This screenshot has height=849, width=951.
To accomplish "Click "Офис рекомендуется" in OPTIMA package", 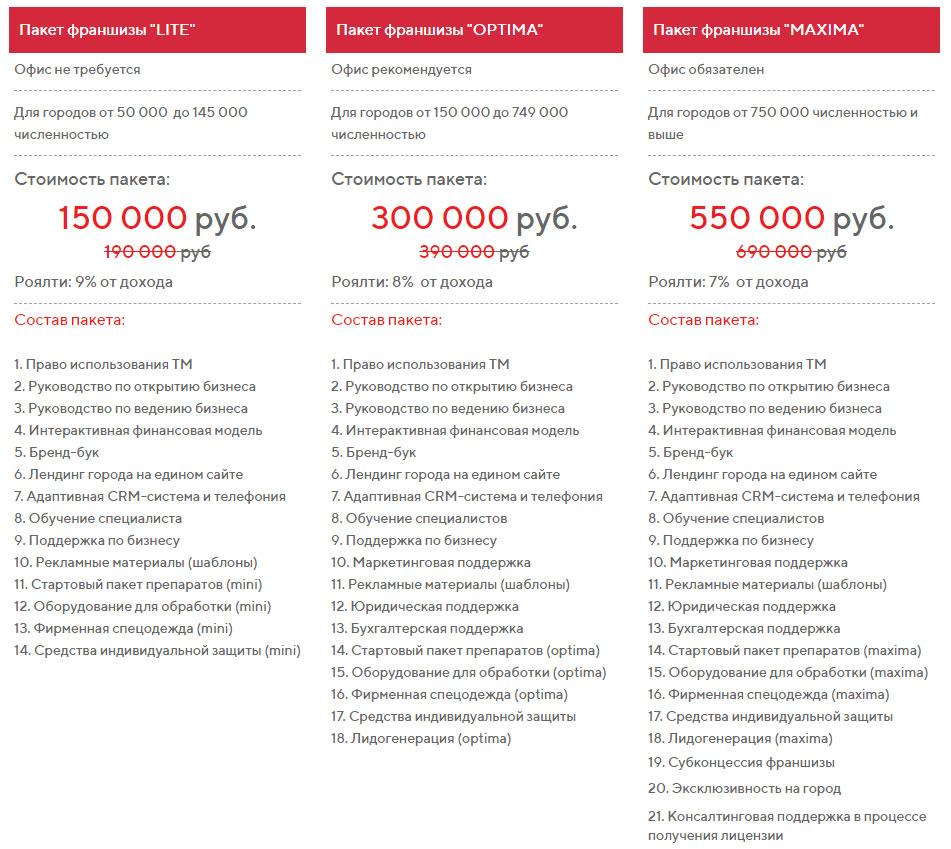I will click(x=401, y=70).
